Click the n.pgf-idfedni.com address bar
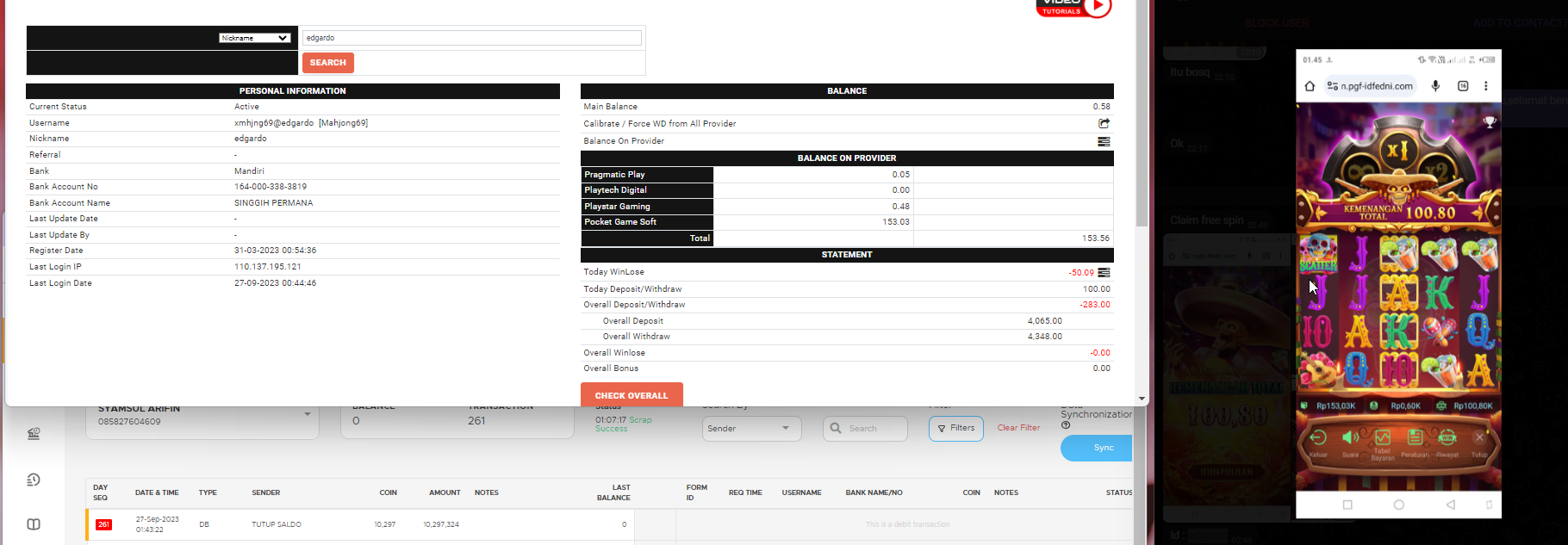 point(1371,86)
